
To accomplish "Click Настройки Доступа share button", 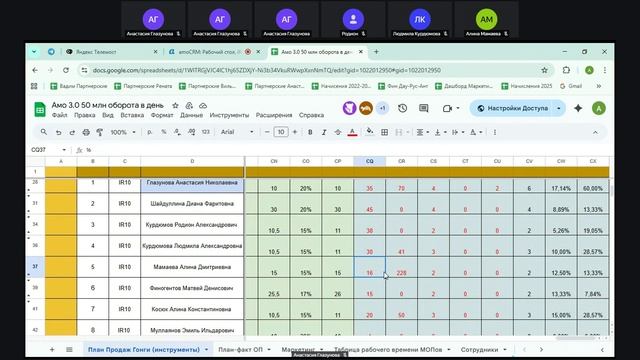I will coord(512,108).
